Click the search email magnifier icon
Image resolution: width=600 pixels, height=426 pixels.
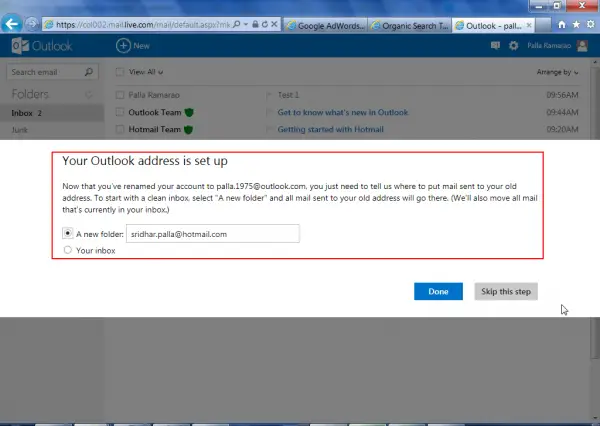pos(90,72)
